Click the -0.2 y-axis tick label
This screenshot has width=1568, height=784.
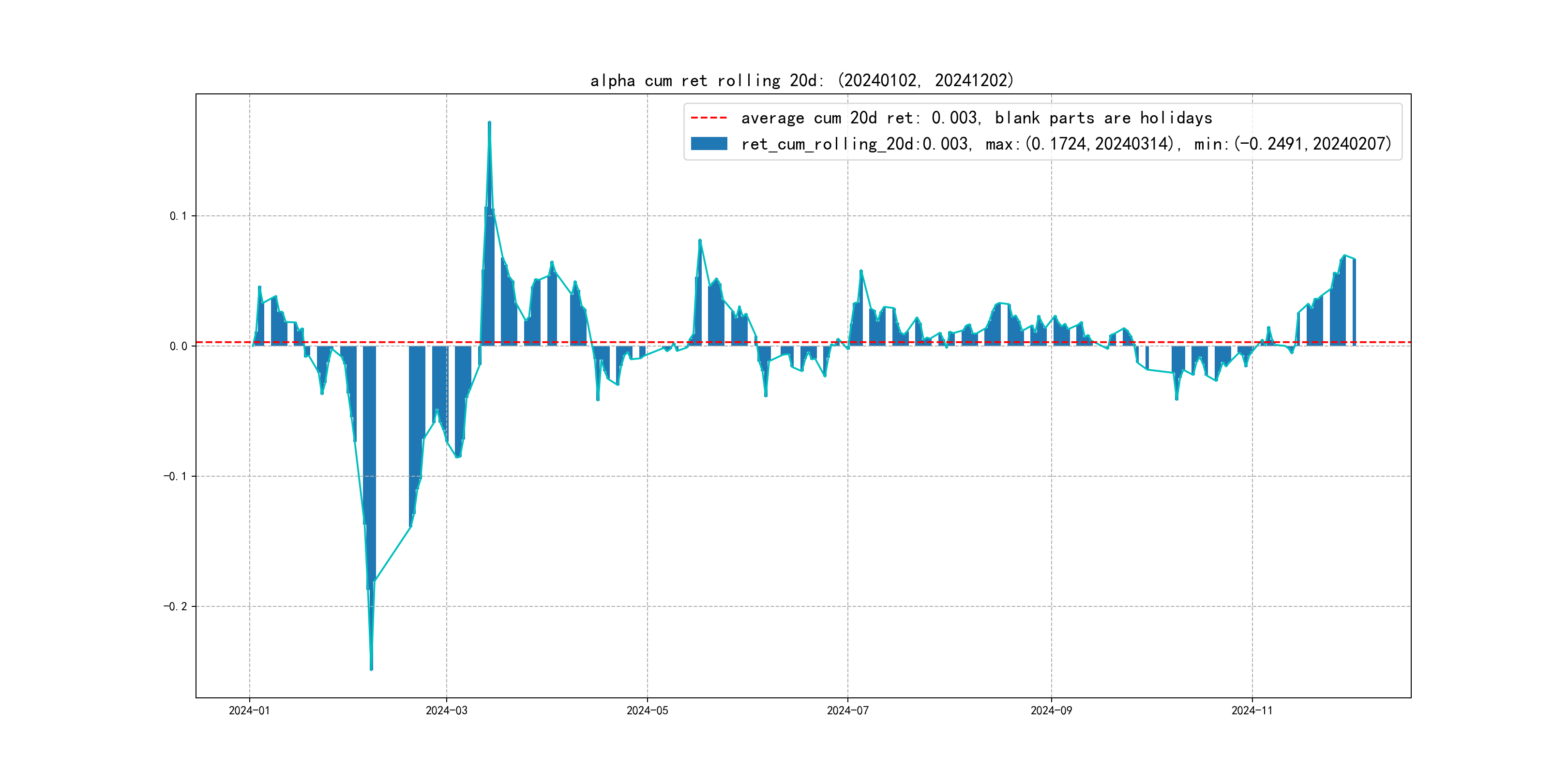(x=175, y=607)
